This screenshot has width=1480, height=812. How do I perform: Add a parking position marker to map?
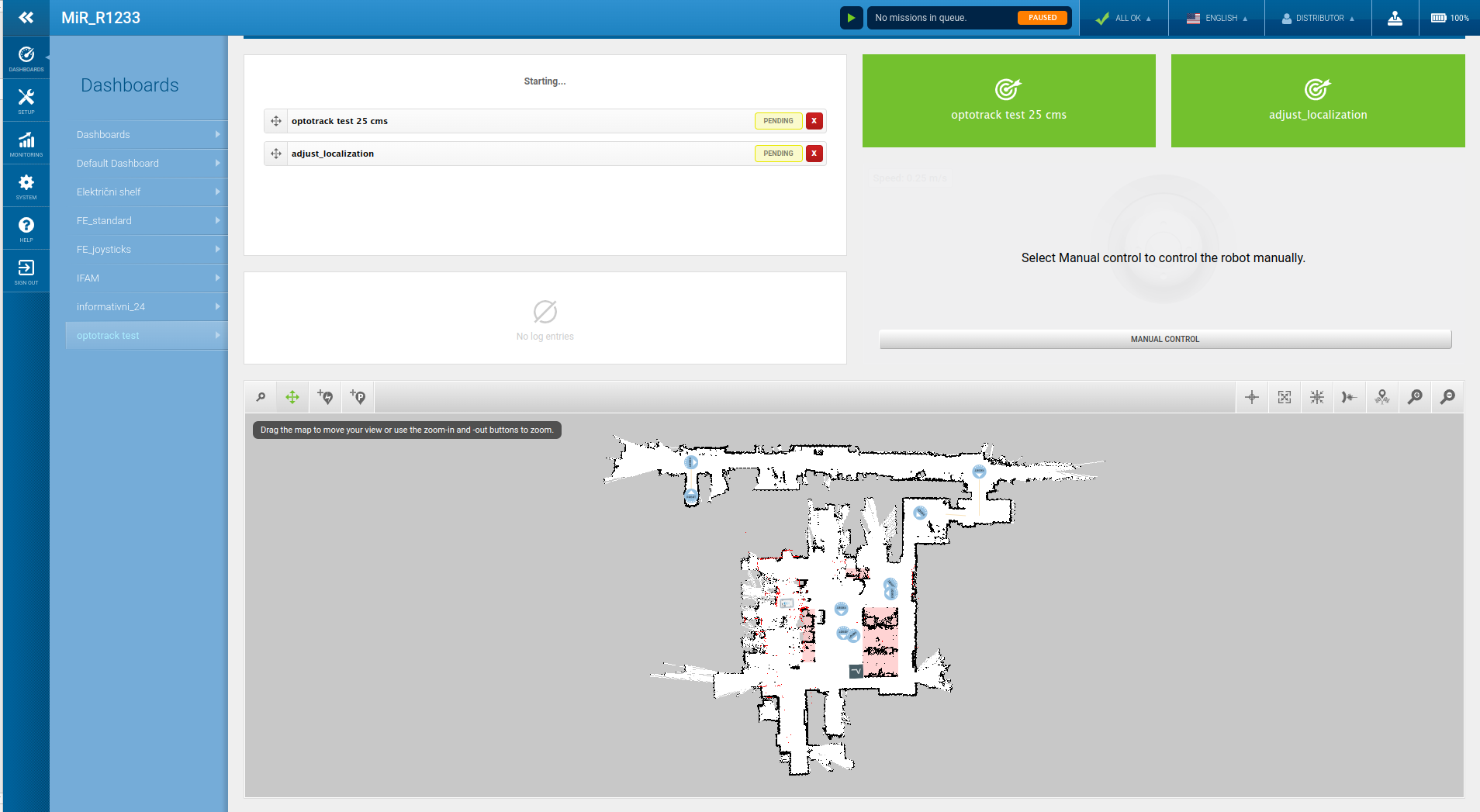point(358,396)
